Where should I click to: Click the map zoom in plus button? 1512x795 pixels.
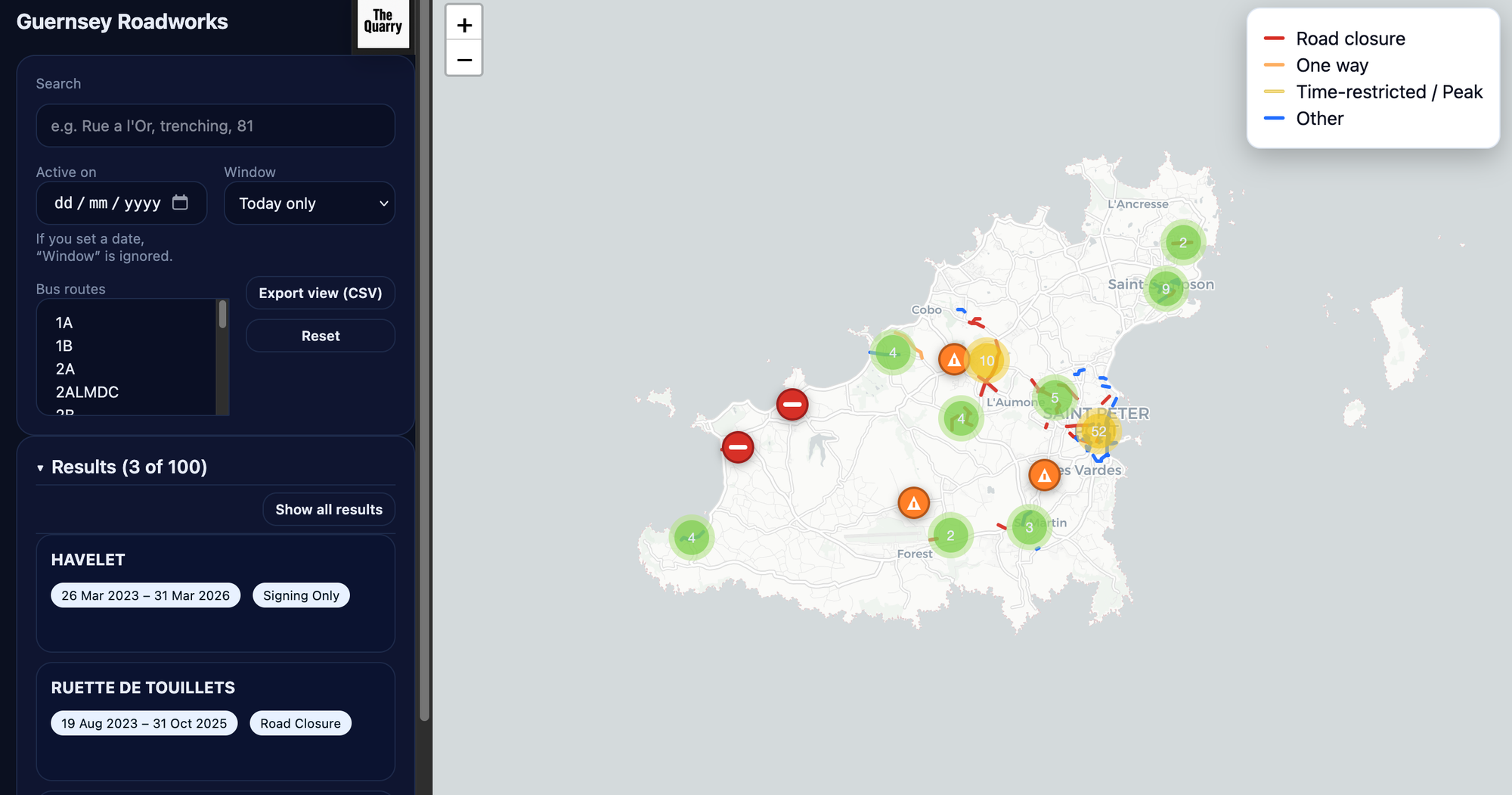click(x=464, y=25)
